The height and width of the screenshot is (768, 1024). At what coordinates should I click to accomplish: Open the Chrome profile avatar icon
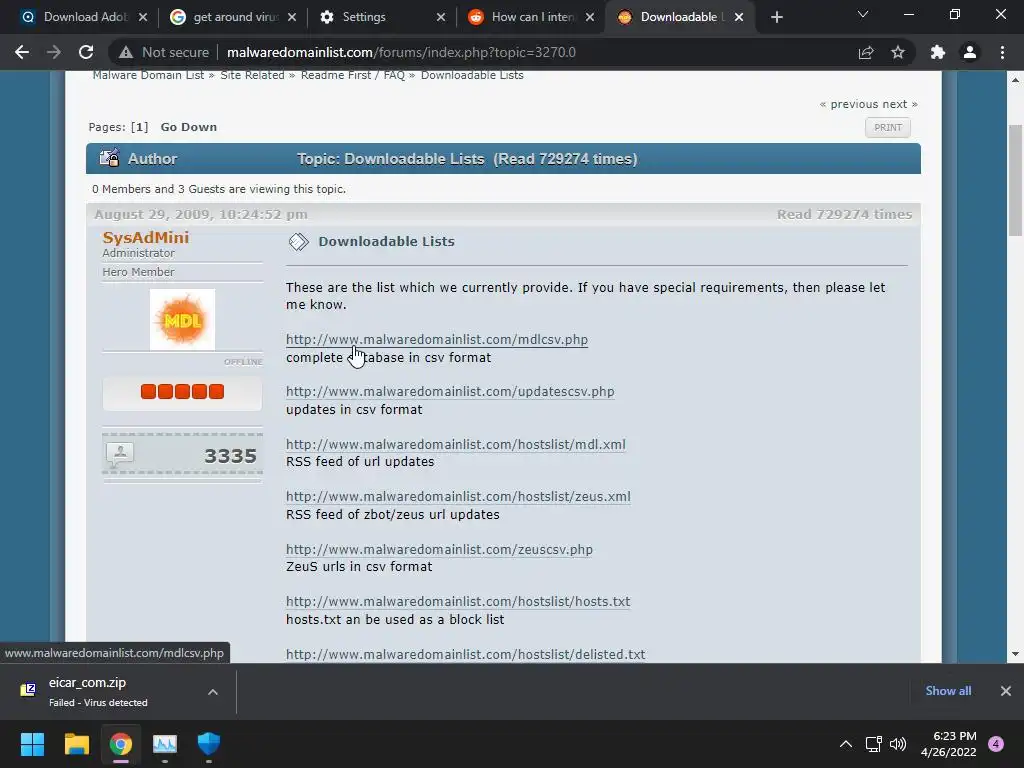(970, 52)
